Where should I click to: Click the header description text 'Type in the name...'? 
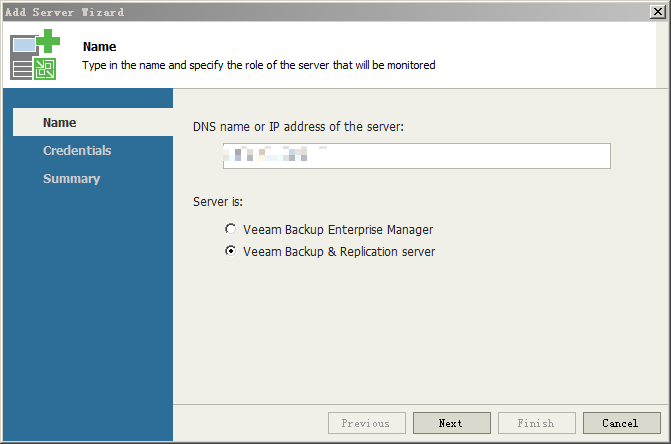(259, 65)
